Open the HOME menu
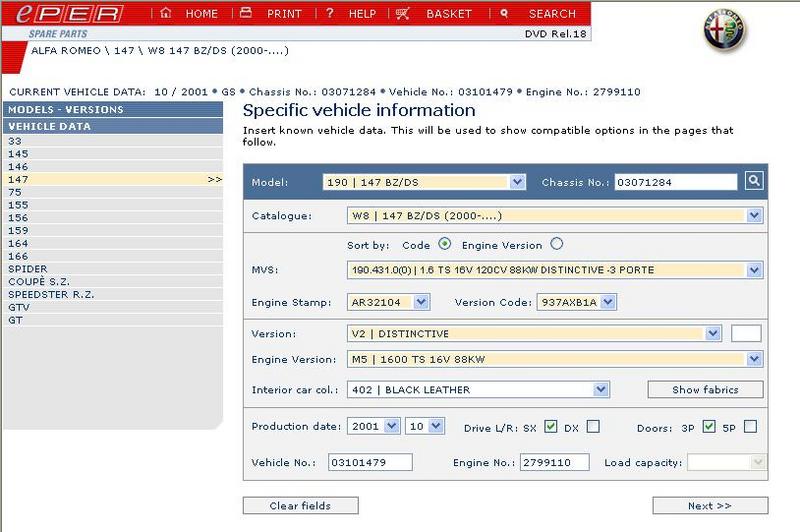Viewport: 800px width, 532px height. (x=202, y=14)
